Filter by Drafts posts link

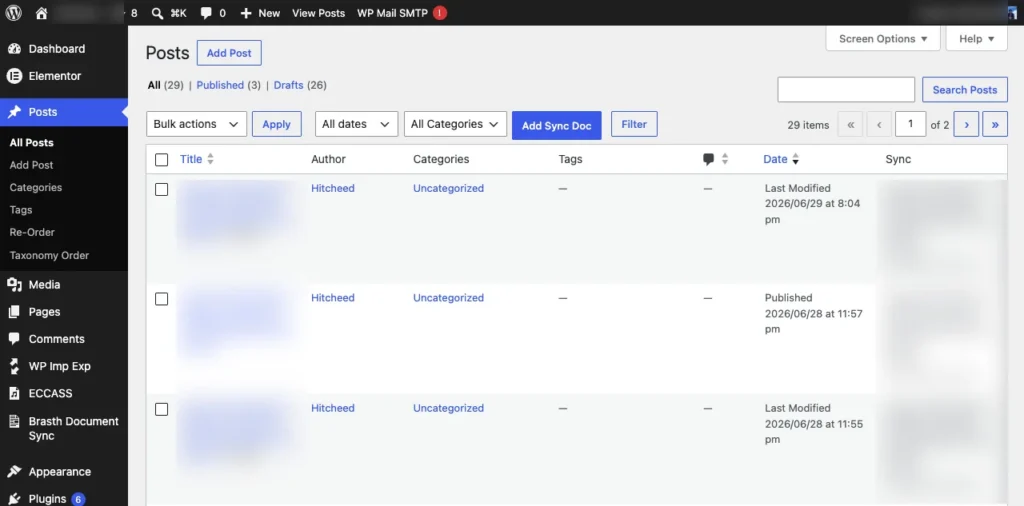[289, 85]
